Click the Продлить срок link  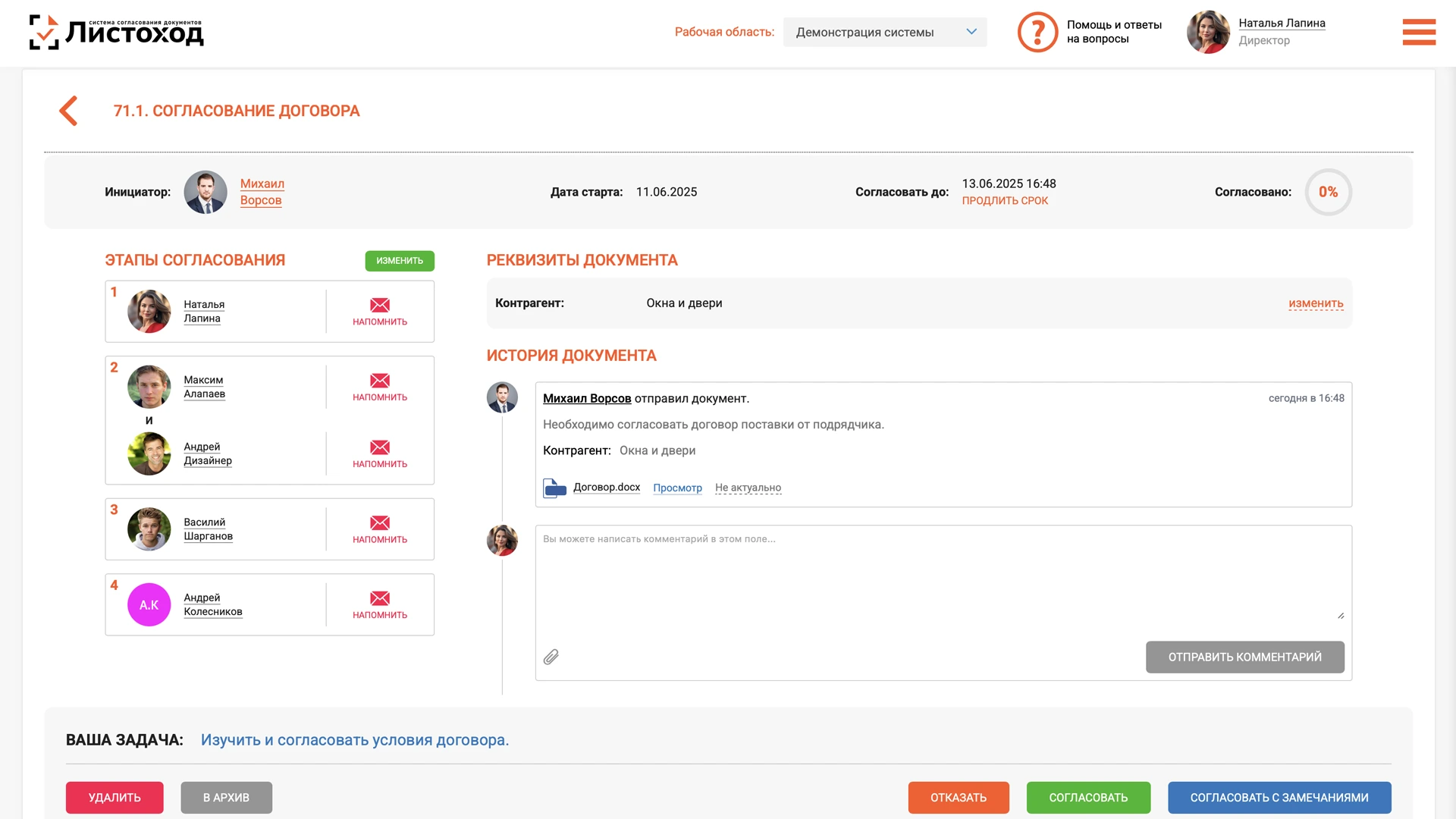[1005, 201]
